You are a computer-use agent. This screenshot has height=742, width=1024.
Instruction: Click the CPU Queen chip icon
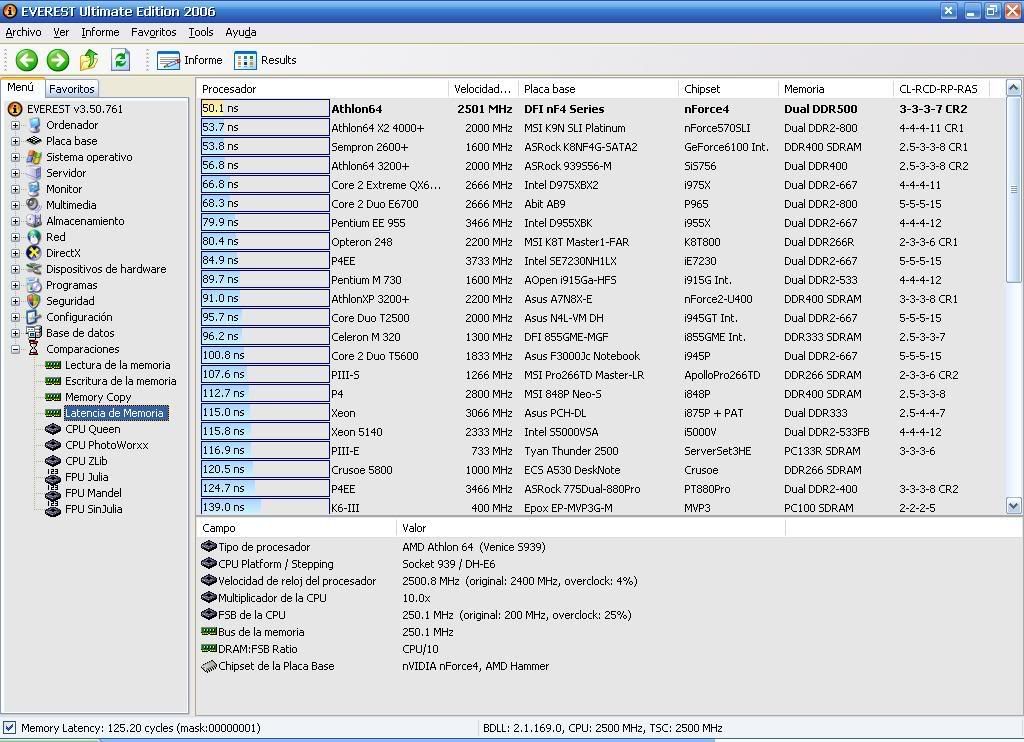click(53, 429)
